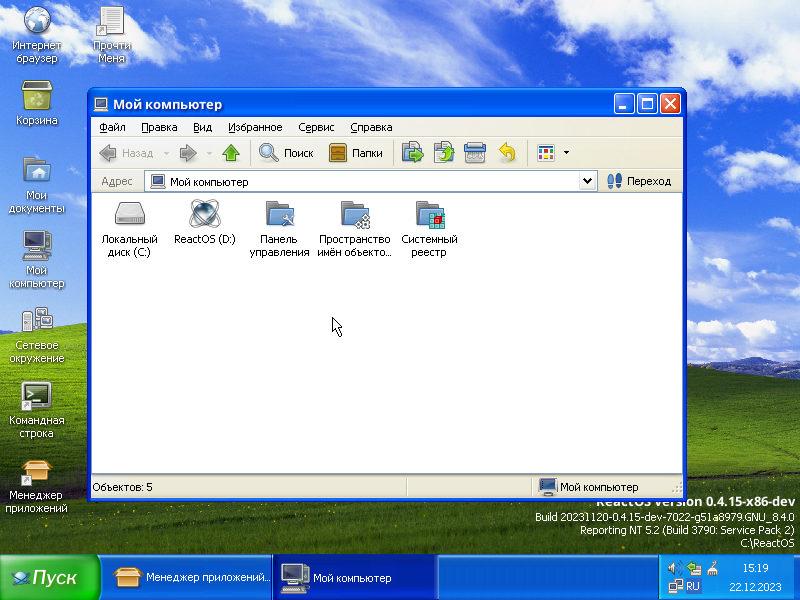Screen dimensions: 800x600
Task: Open the Корзина recycle bin icon
Action: [37, 103]
